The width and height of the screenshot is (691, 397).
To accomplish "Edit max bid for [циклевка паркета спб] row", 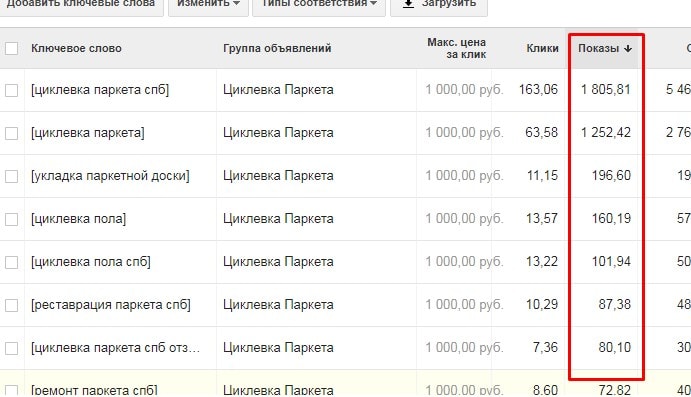I will pyautogui.click(x=464, y=90).
